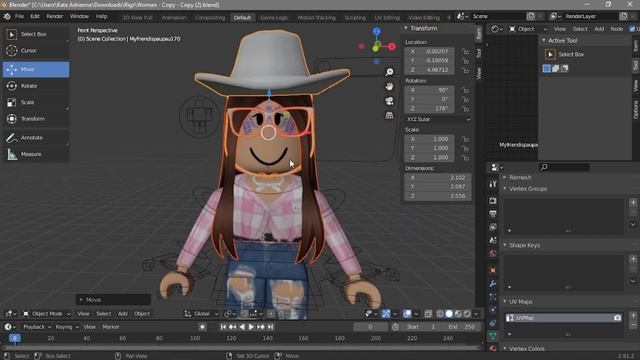The width and height of the screenshot is (640, 360).
Task: Click the current frame number field
Action: pos(370,327)
